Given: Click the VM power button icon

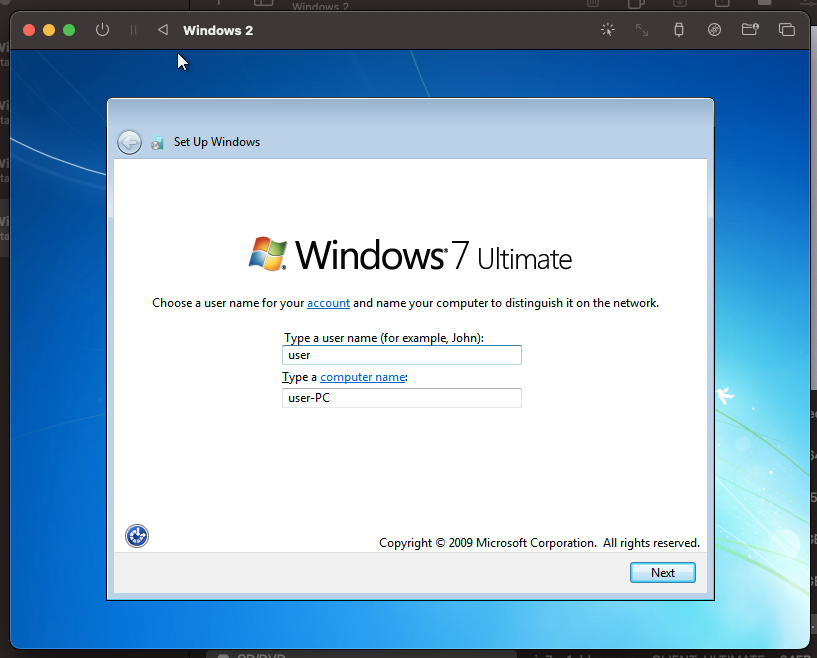Looking at the screenshot, I should coord(103,30).
